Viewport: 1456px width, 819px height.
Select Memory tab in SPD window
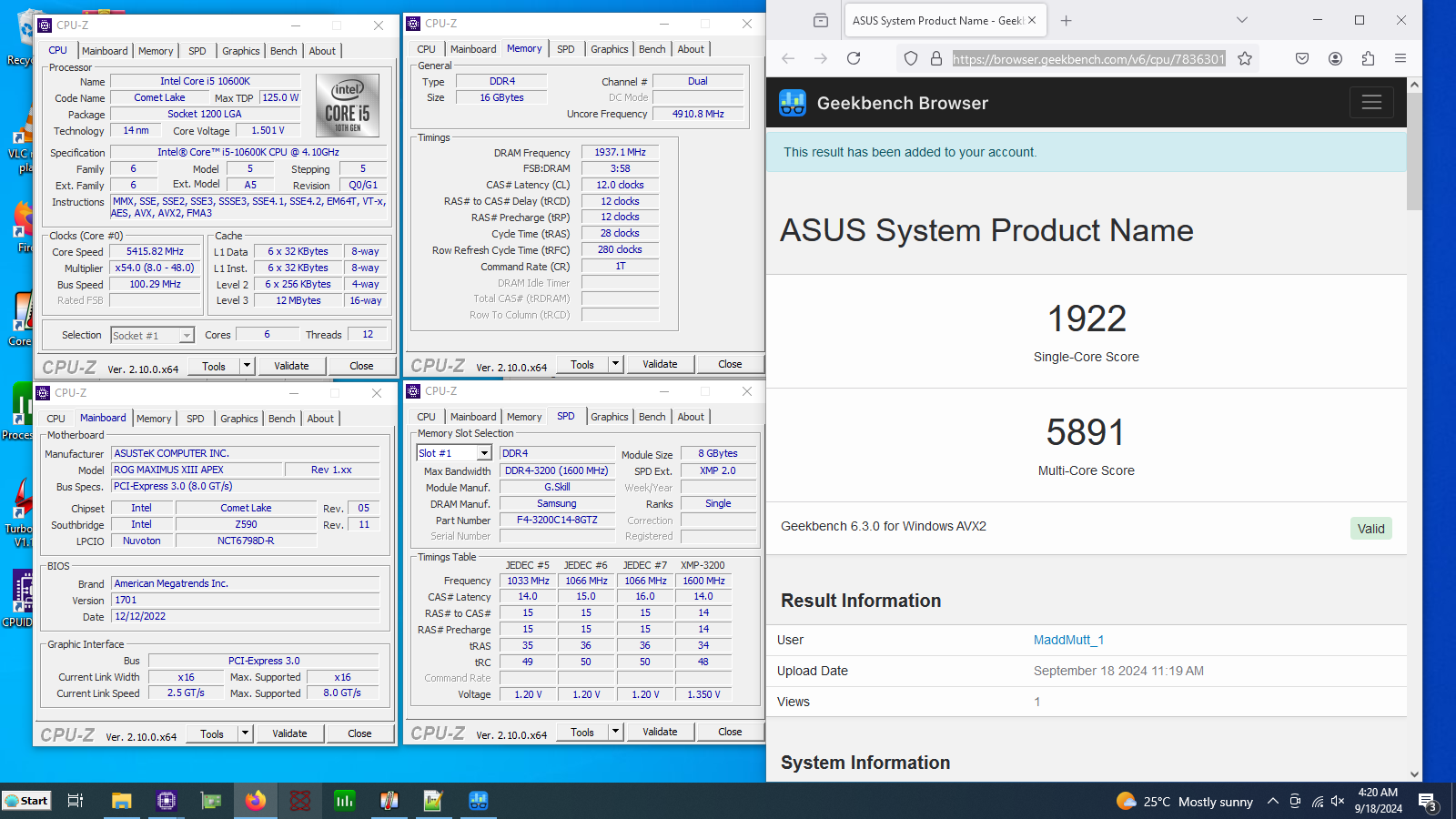pos(524,417)
